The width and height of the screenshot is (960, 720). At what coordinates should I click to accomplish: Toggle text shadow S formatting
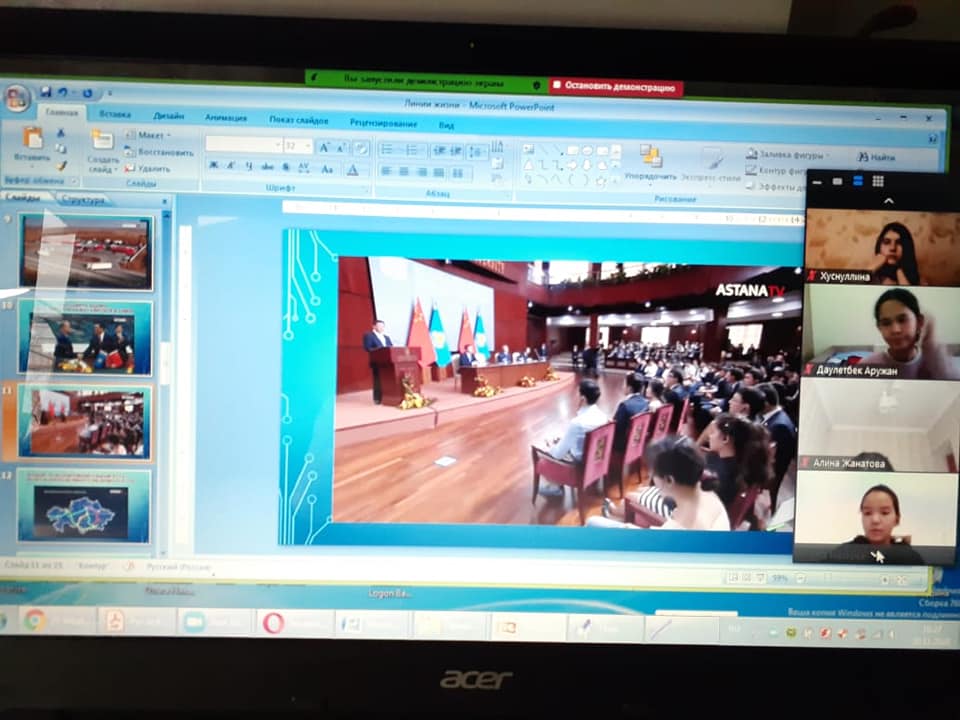pyautogui.click(x=285, y=168)
